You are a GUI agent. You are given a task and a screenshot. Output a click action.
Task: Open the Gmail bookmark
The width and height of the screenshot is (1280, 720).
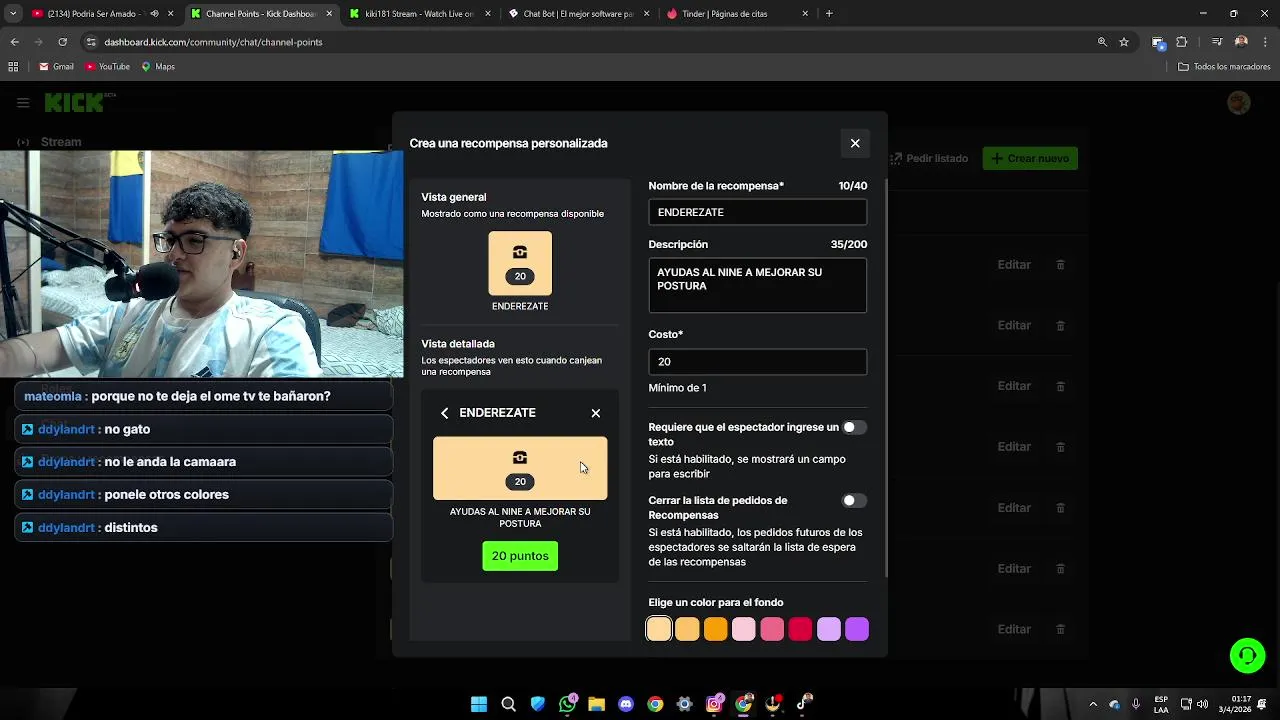[56, 67]
